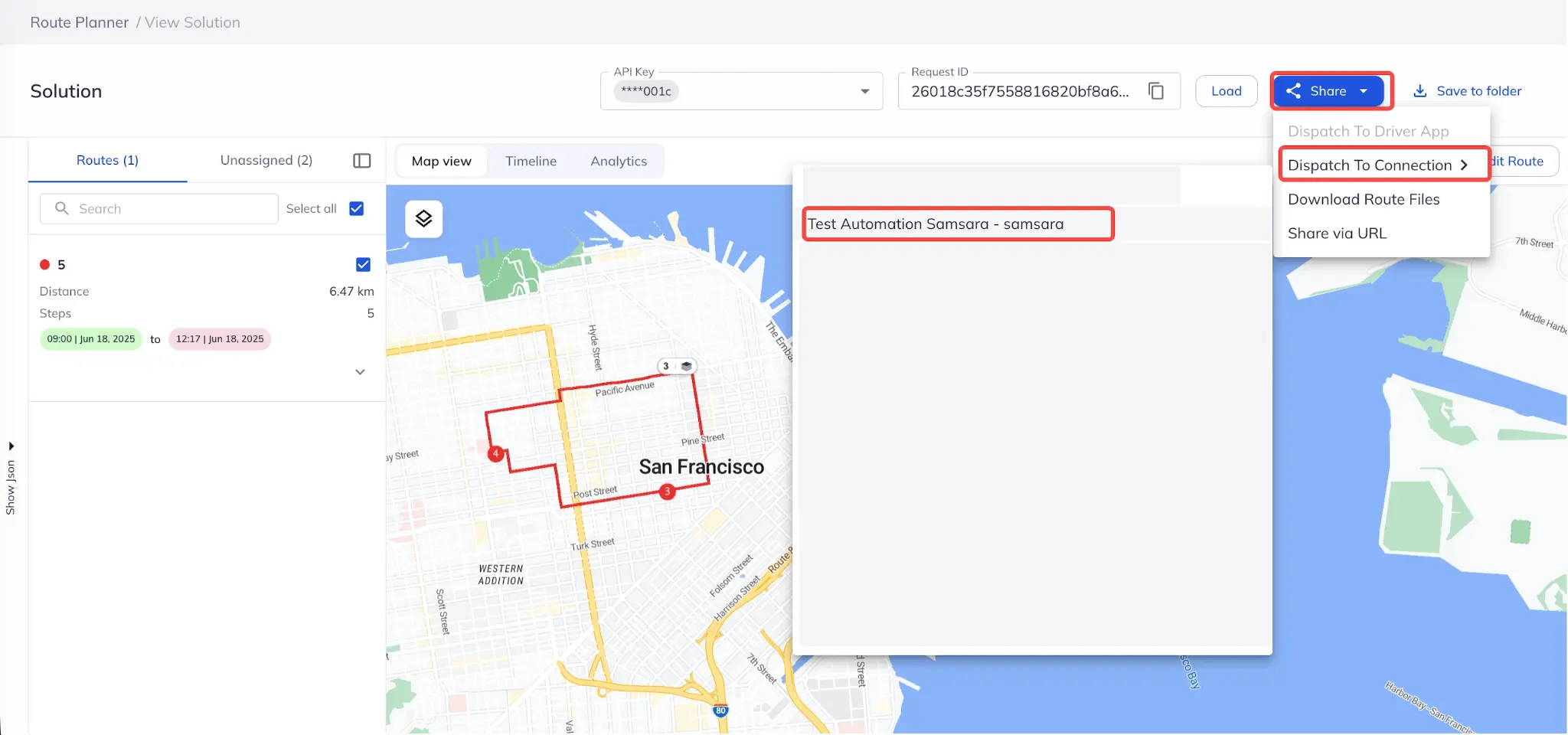Select Download Route Files
The width and height of the screenshot is (1568, 735).
[1364, 199]
